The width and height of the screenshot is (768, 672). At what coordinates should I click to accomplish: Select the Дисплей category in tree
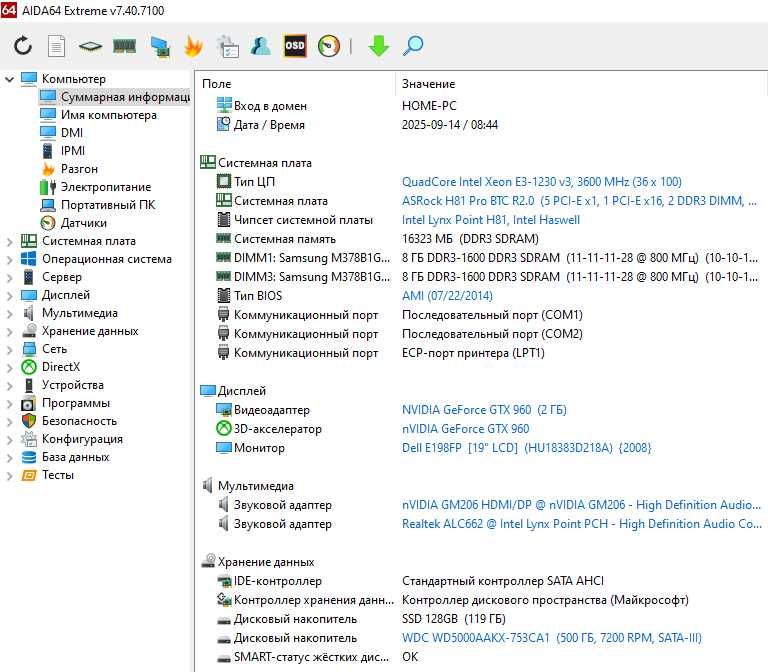click(x=66, y=295)
